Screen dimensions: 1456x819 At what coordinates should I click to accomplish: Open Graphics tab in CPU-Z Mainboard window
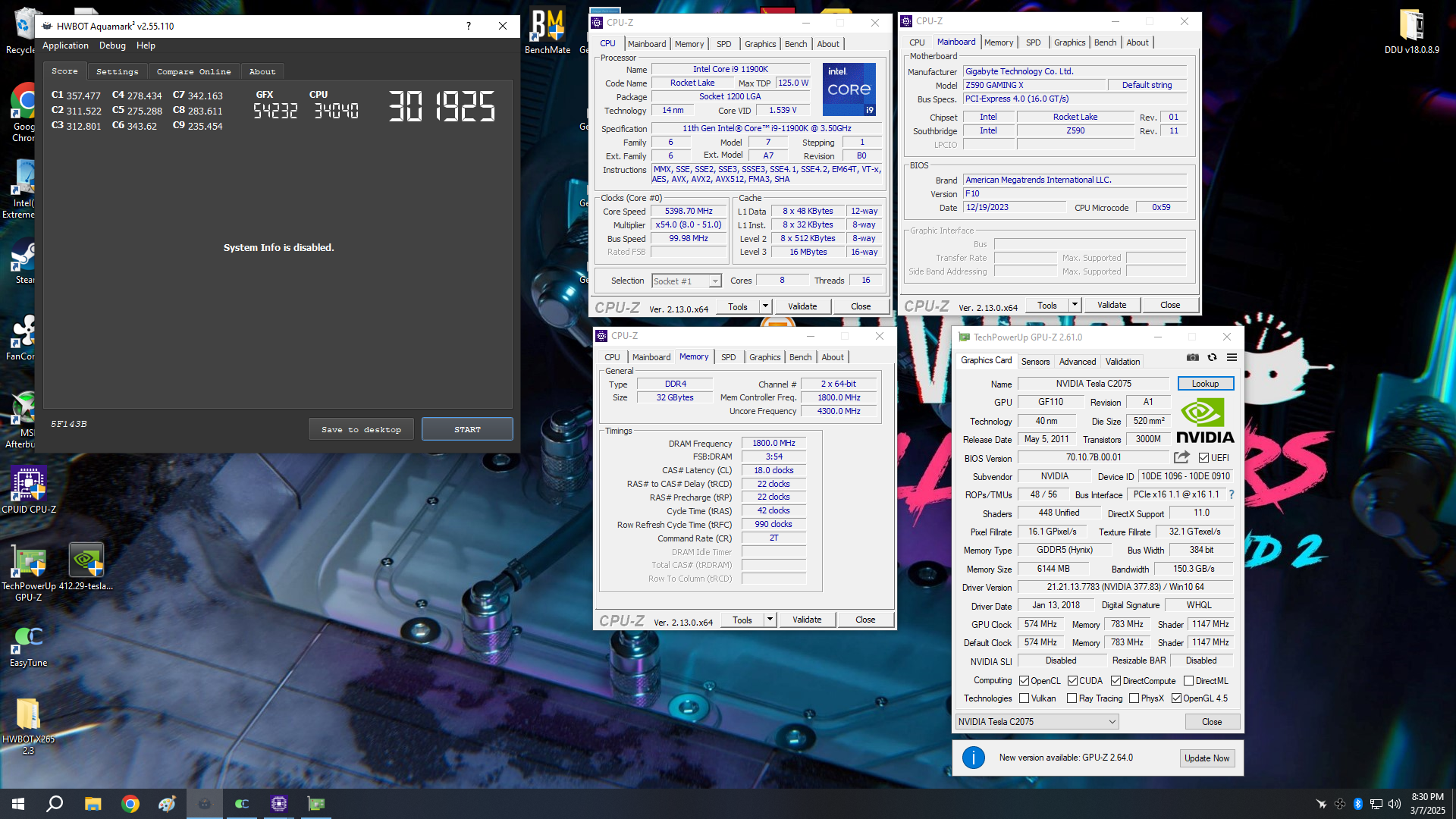point(1069,42)
